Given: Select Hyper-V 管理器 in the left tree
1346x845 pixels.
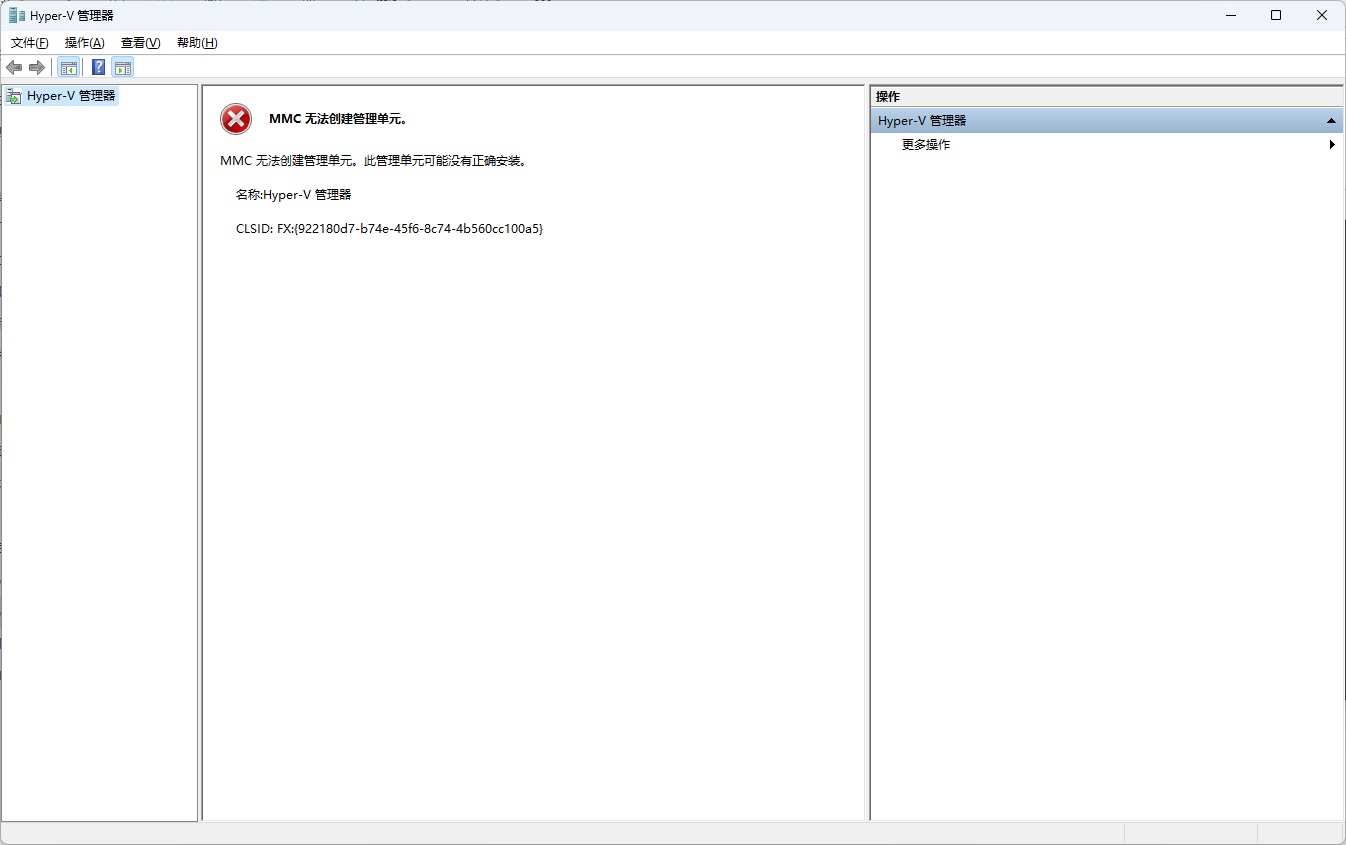Looking at the screenshot, I should point(71,96).
